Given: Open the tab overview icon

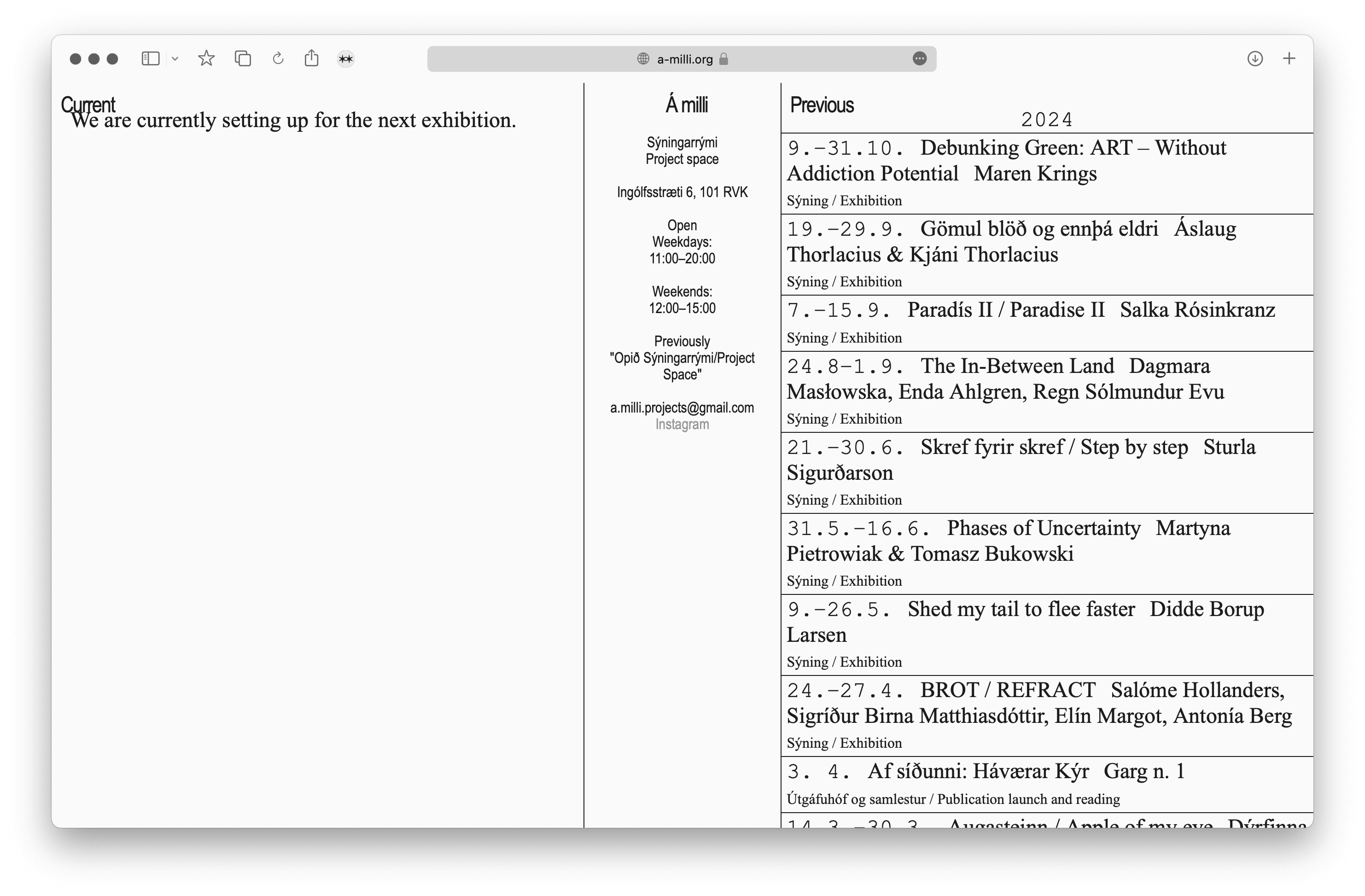Looking at the screenshot, I should [243, 58].
